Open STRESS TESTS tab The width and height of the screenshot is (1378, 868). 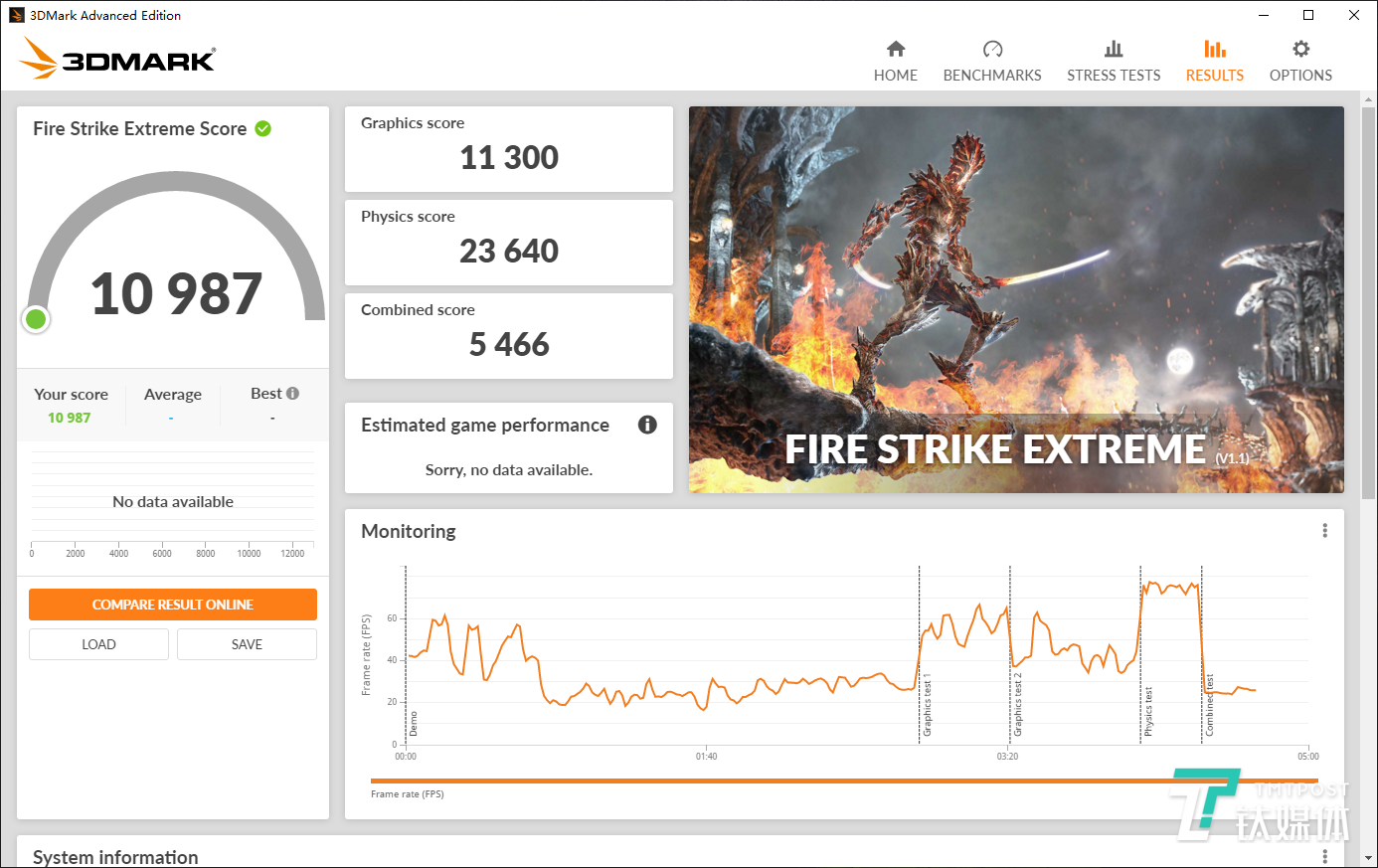[1114, 62]
